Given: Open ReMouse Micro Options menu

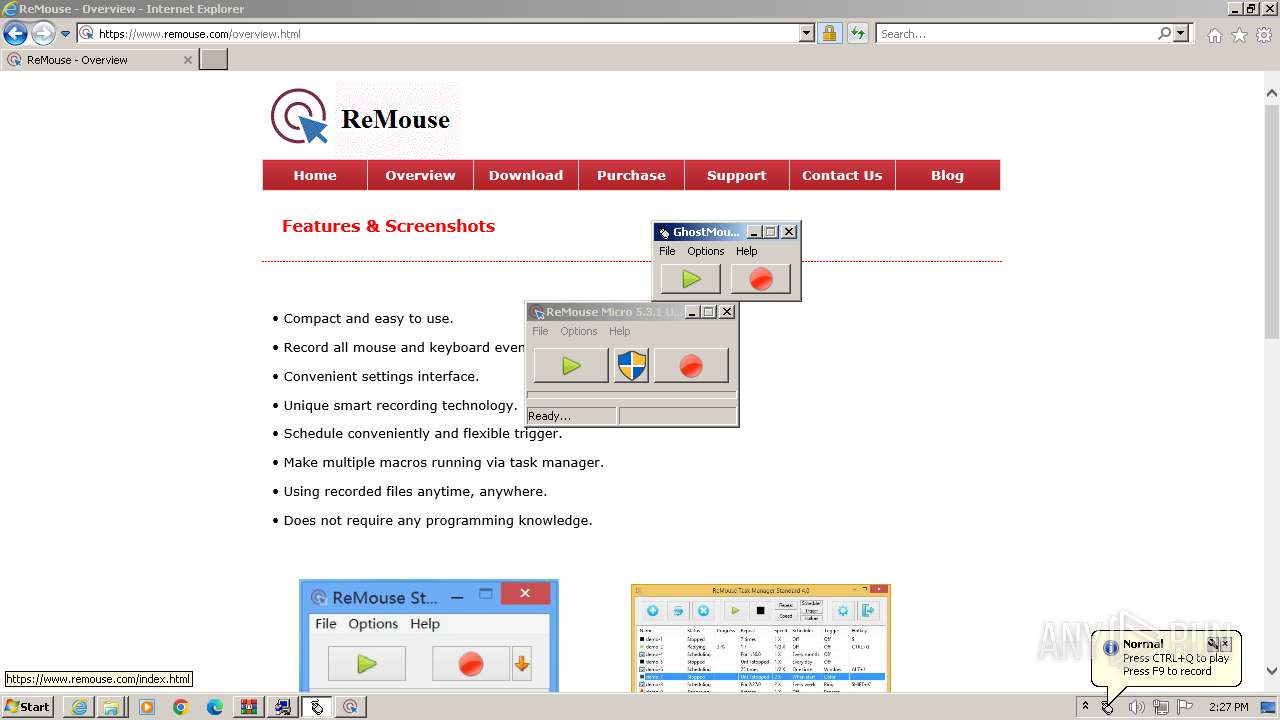Looking at the screenshot, I should click(579, 331).
